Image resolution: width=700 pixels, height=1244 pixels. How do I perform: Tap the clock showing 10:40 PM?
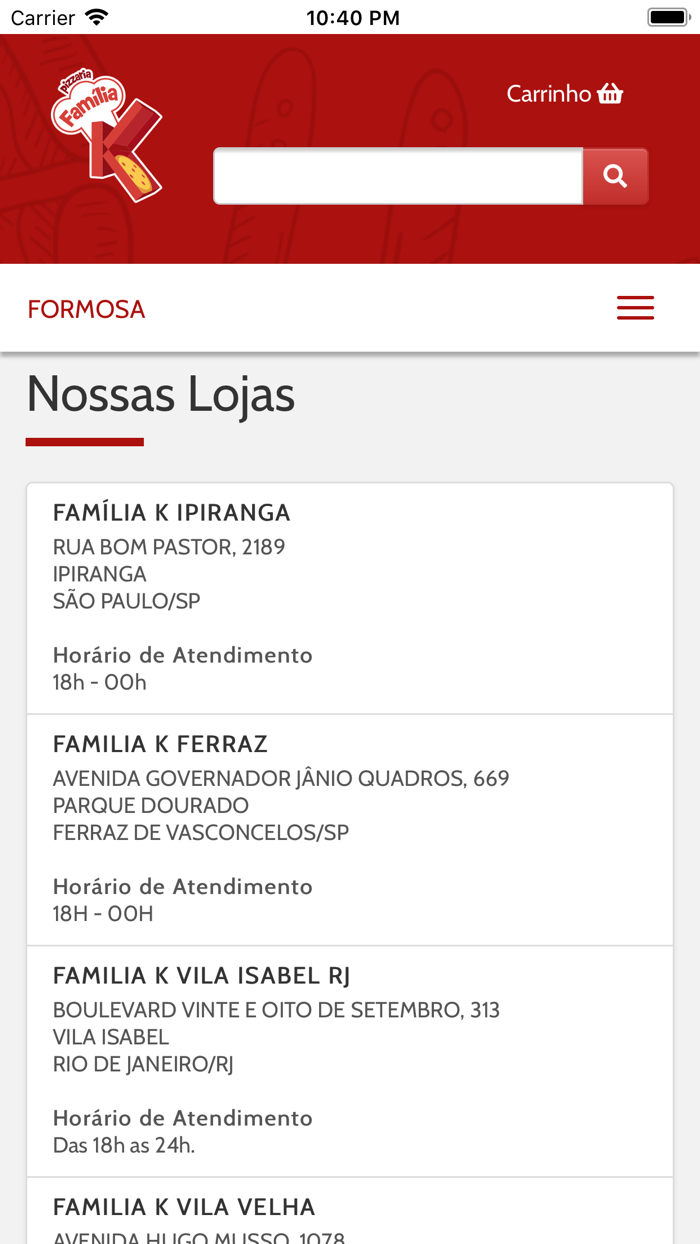[352, 15]
